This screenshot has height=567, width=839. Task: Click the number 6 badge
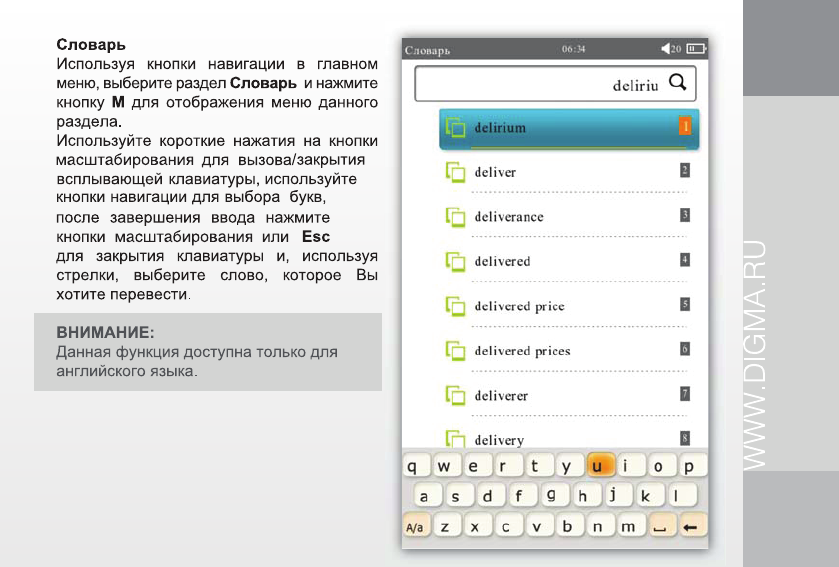point(684,349)
